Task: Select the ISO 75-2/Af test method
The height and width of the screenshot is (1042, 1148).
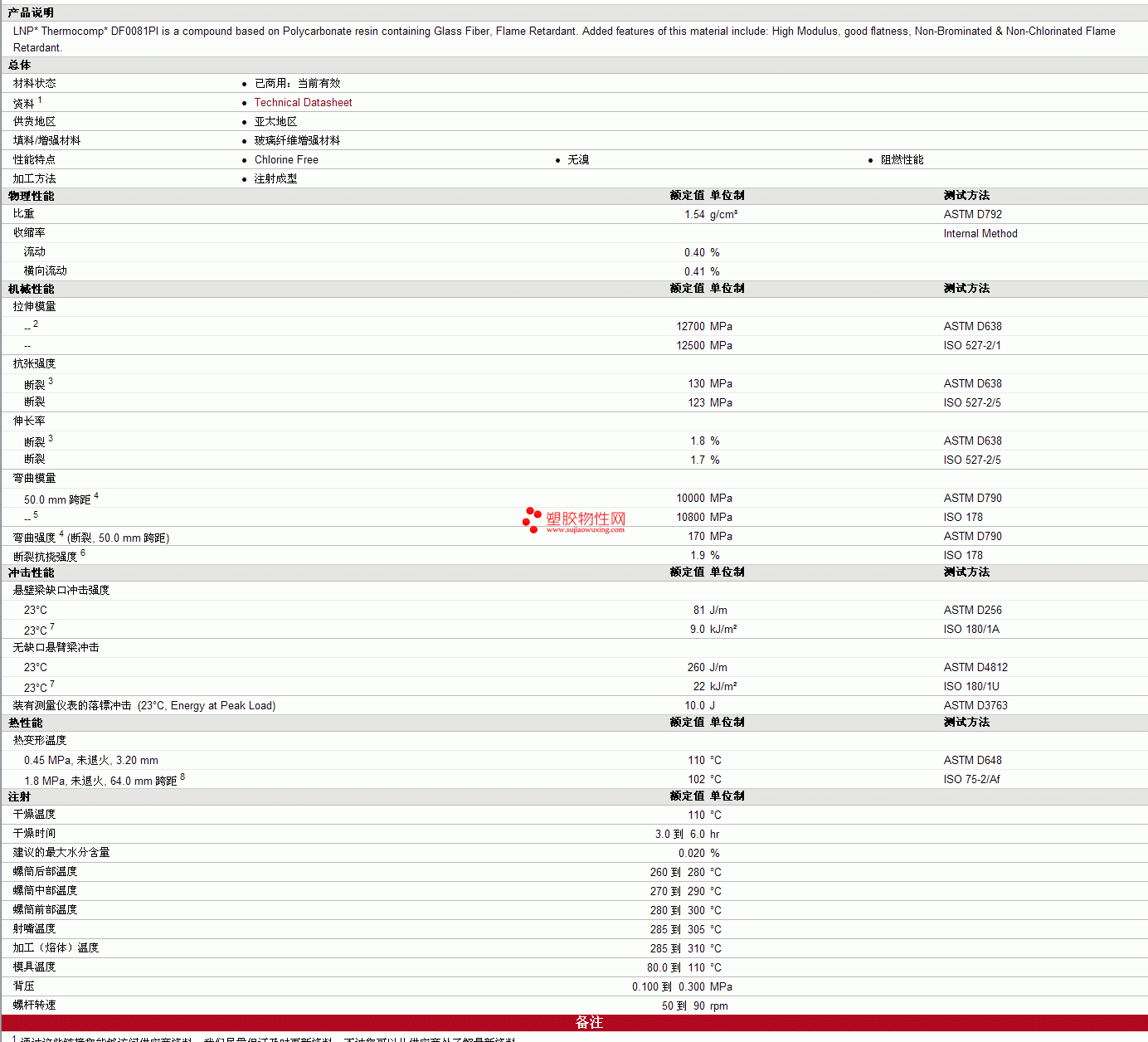Action: click(x=972, y=779)
